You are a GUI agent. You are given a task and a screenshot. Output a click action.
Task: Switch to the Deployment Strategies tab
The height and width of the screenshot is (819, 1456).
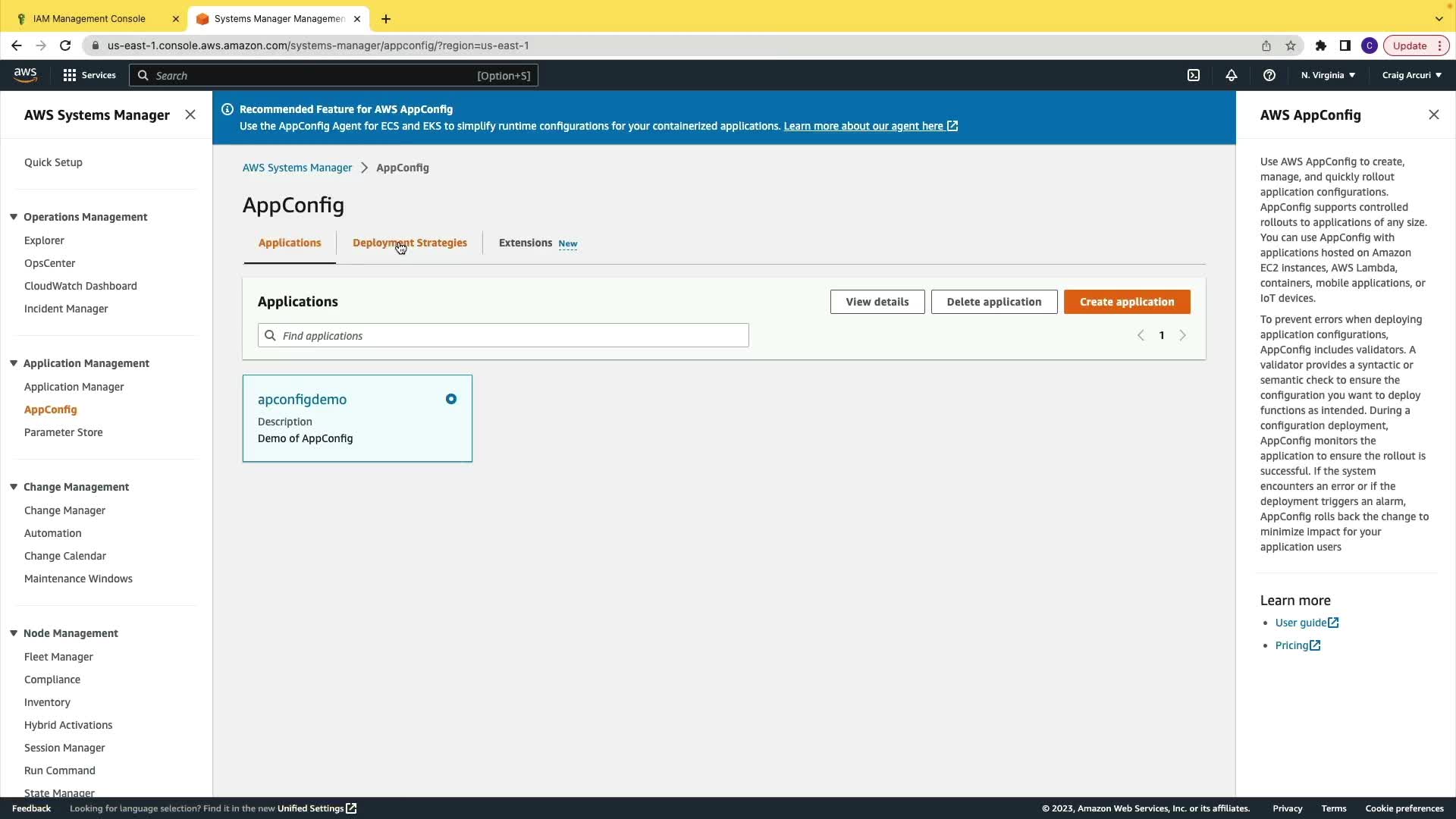pyautogui.click(x=409, y=243)
